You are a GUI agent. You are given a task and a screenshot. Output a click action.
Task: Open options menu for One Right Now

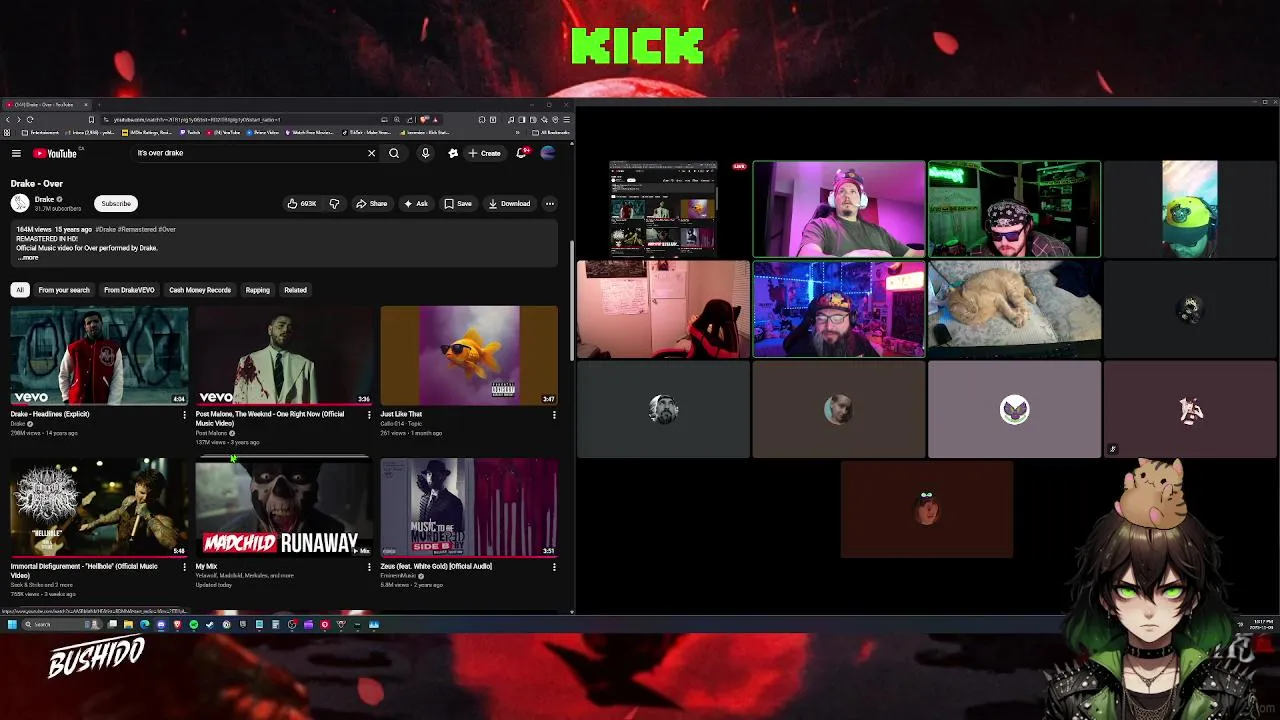[x=369, y=414]
